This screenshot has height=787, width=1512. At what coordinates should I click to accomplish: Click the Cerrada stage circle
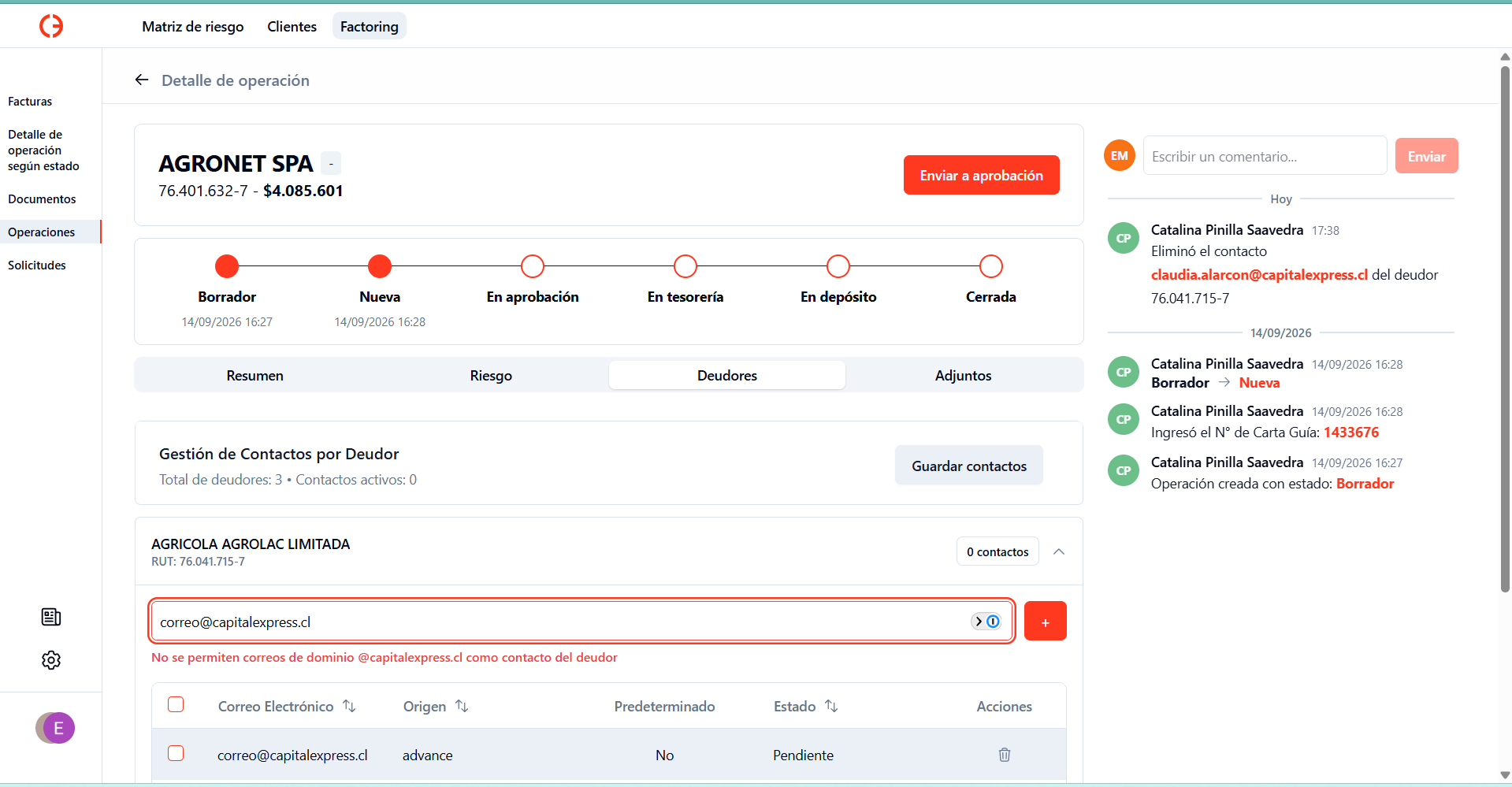pyautogui.click(x=991, y=266)
